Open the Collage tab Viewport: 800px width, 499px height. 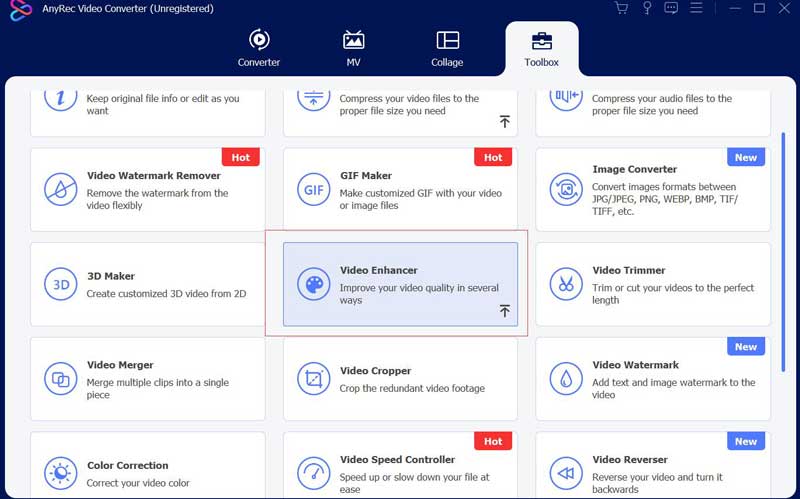pos(447,49)
